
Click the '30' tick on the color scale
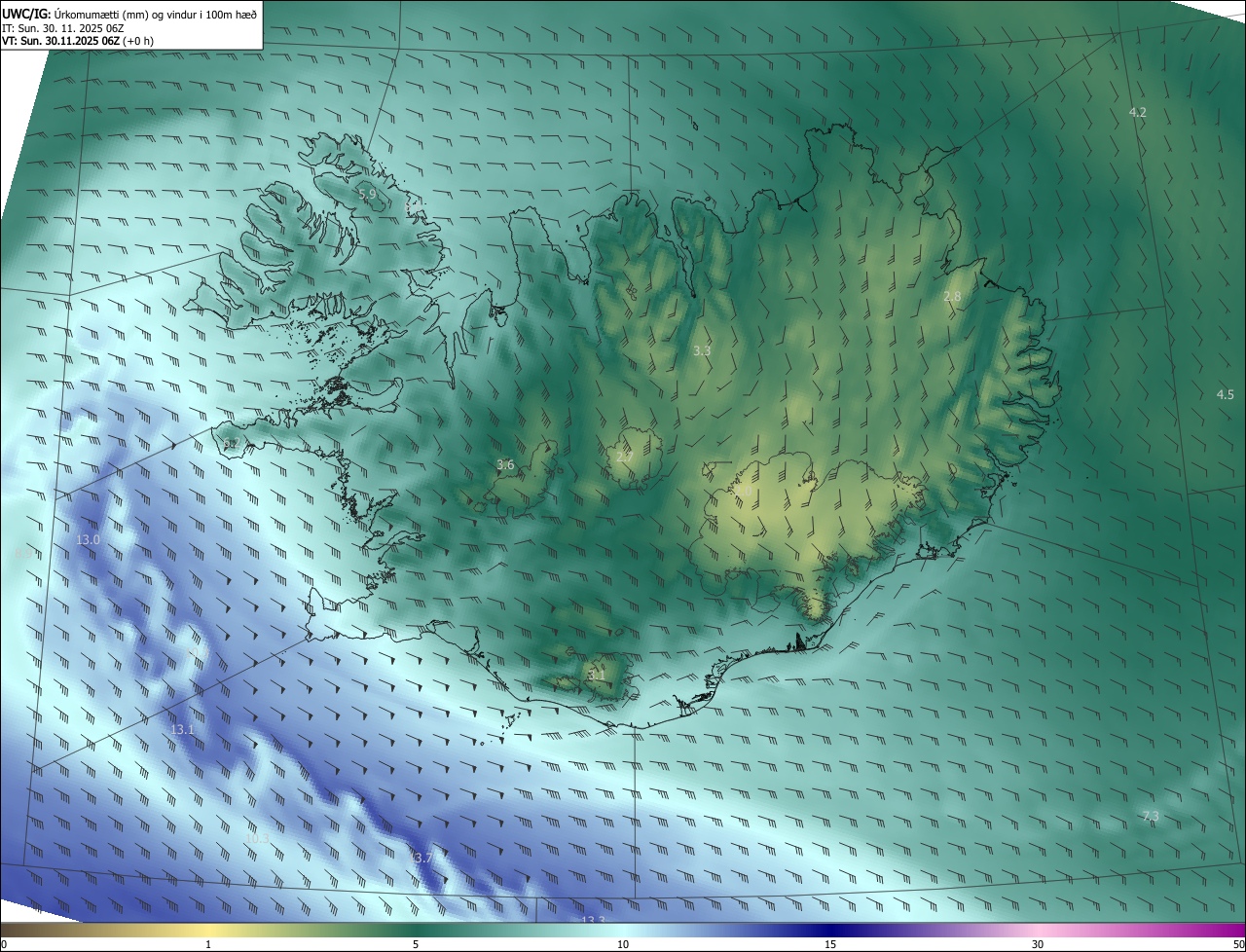(x=1038, y=944)
